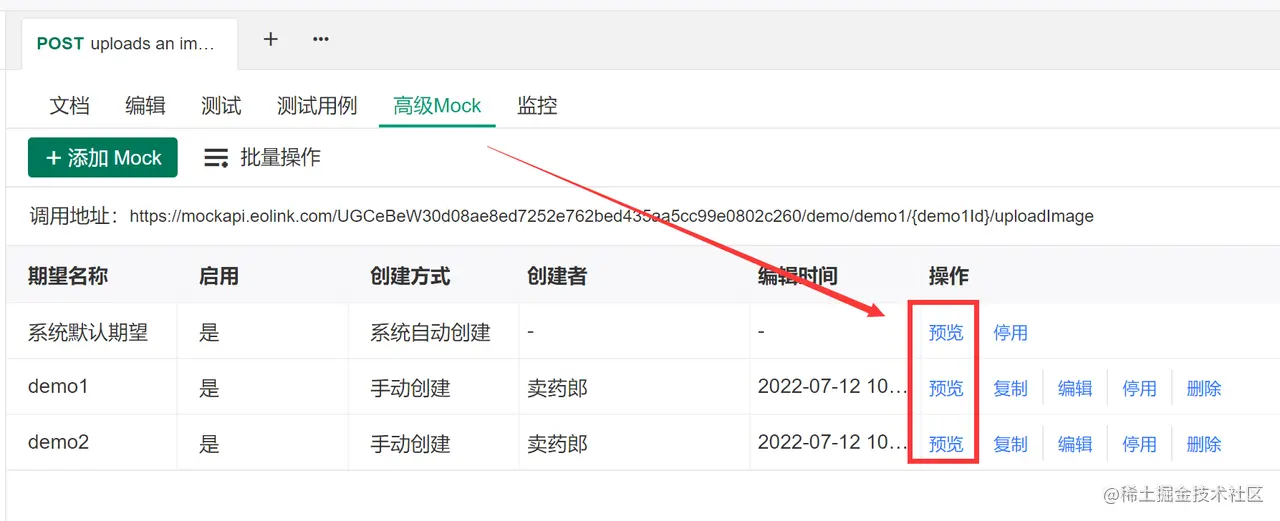Open the 测试用例 tab
Screen dimensions: 1280x521
pyautogui.click(x=317, y=105)
